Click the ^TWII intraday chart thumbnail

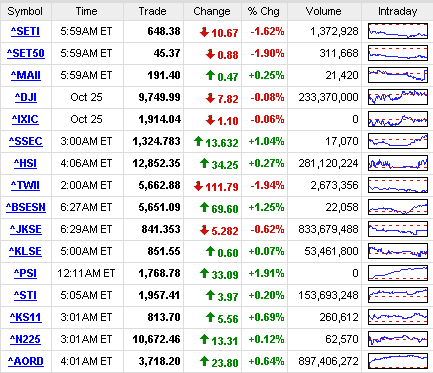point(398,185)
